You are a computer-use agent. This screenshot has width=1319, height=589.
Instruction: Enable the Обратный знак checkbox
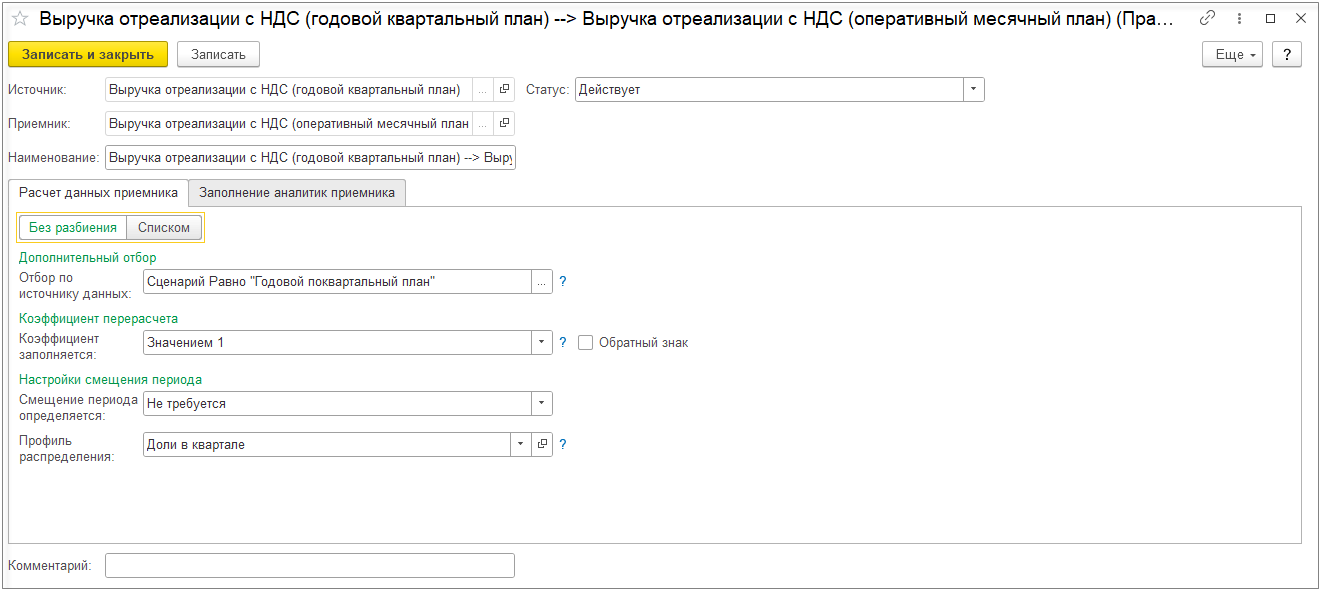click(x=586, y=343)
